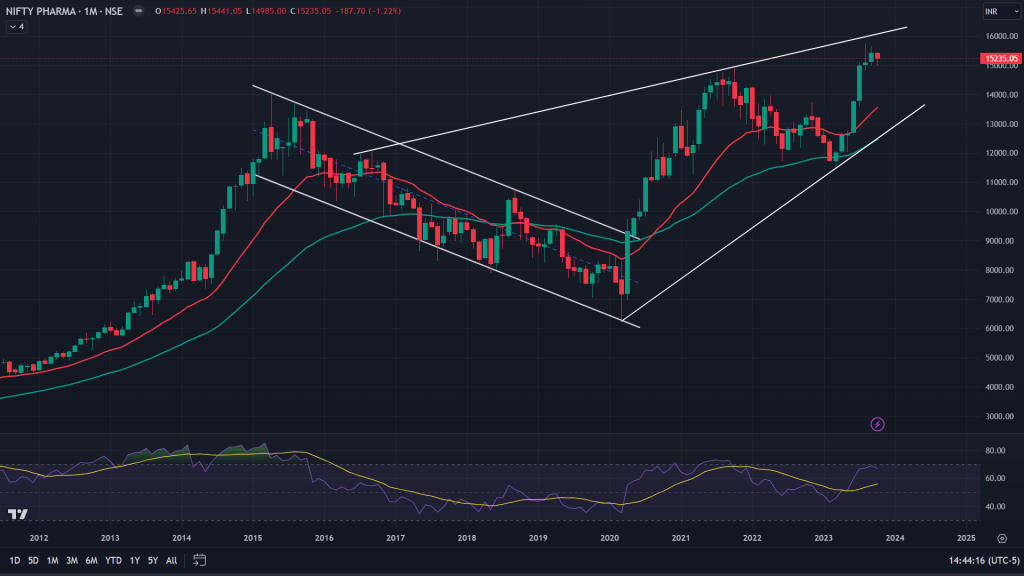Switch to the 3M time range
Viewport: 1024px width, 576px height.
[72, 560]
